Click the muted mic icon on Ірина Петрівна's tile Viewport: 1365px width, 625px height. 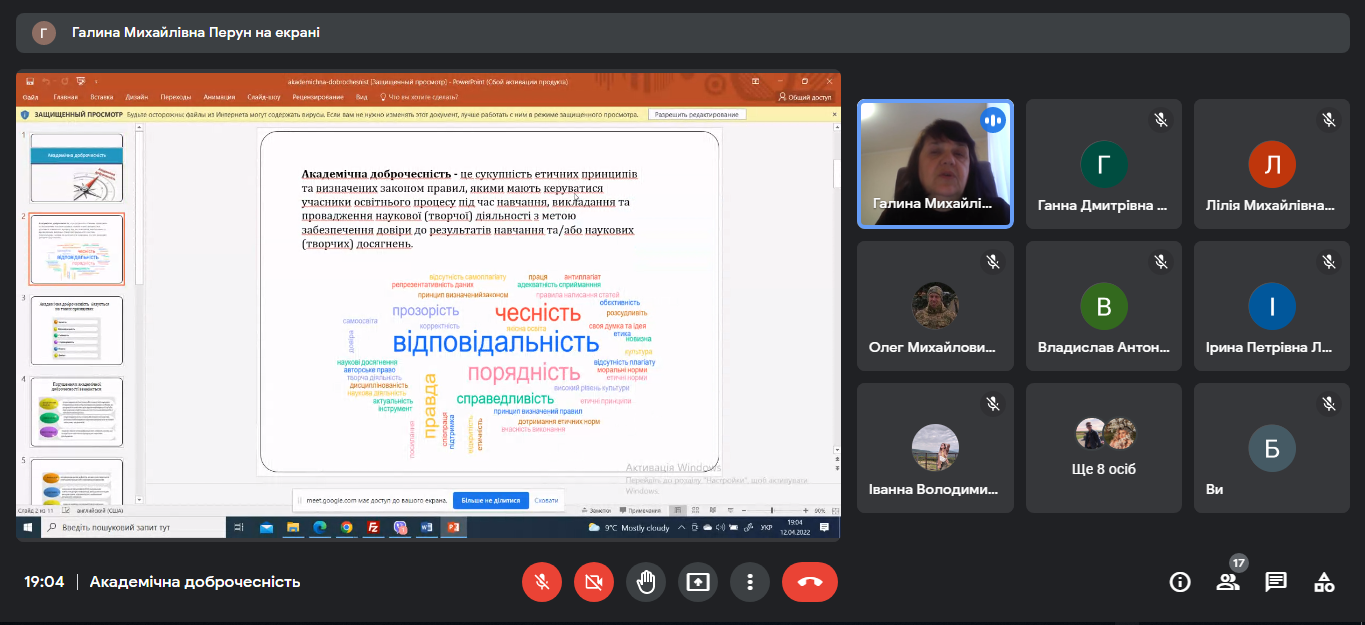1329,262
